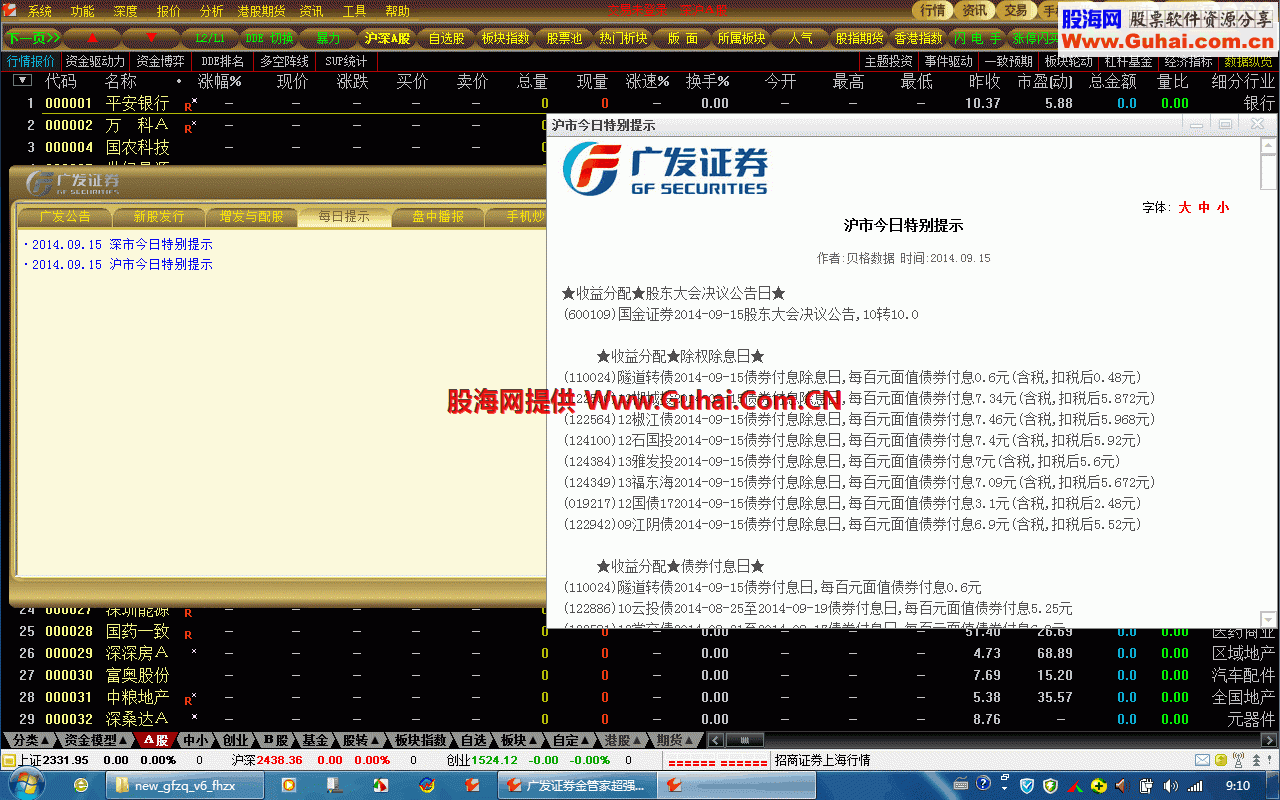Open the 分析 menu
Screen dimensions: 1280x800
pyautogui.click(x=212, y=12)
